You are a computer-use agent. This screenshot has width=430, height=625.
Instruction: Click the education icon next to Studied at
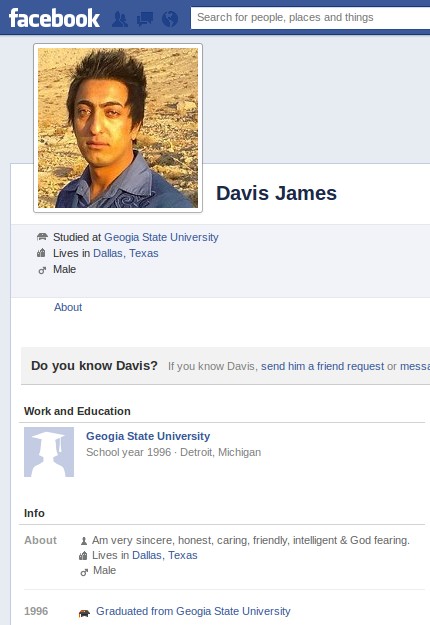42,237
